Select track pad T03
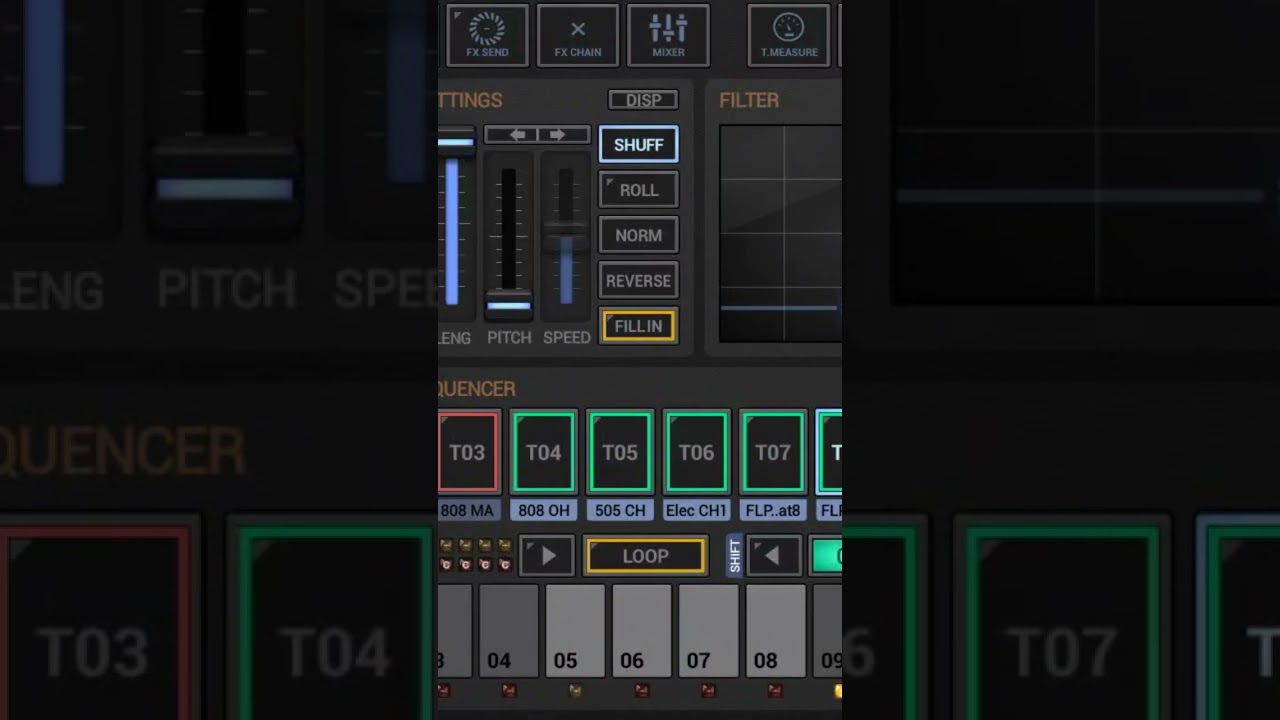The image size is (1280, 720). pyautogui.click(x=468, y=452)
